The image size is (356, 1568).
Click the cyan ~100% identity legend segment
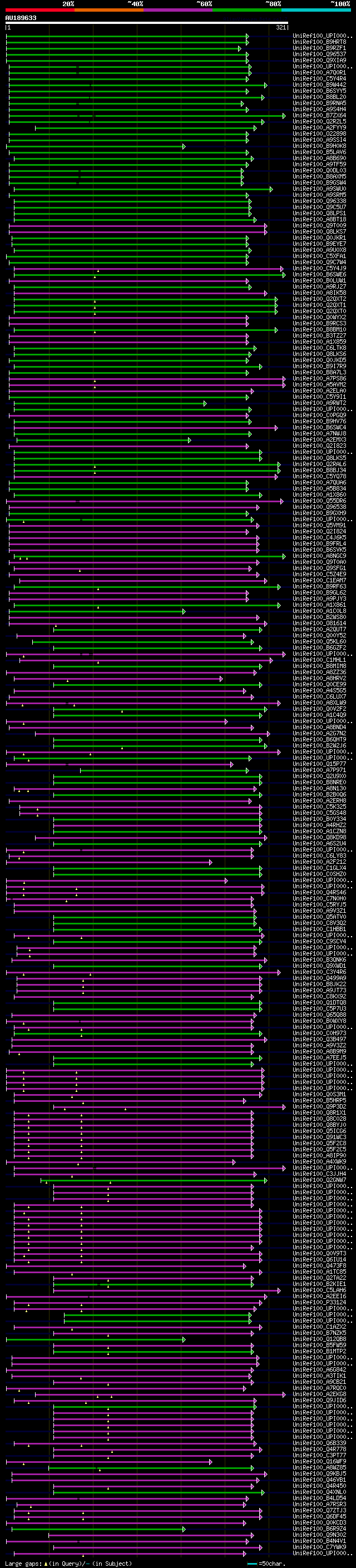316,10
